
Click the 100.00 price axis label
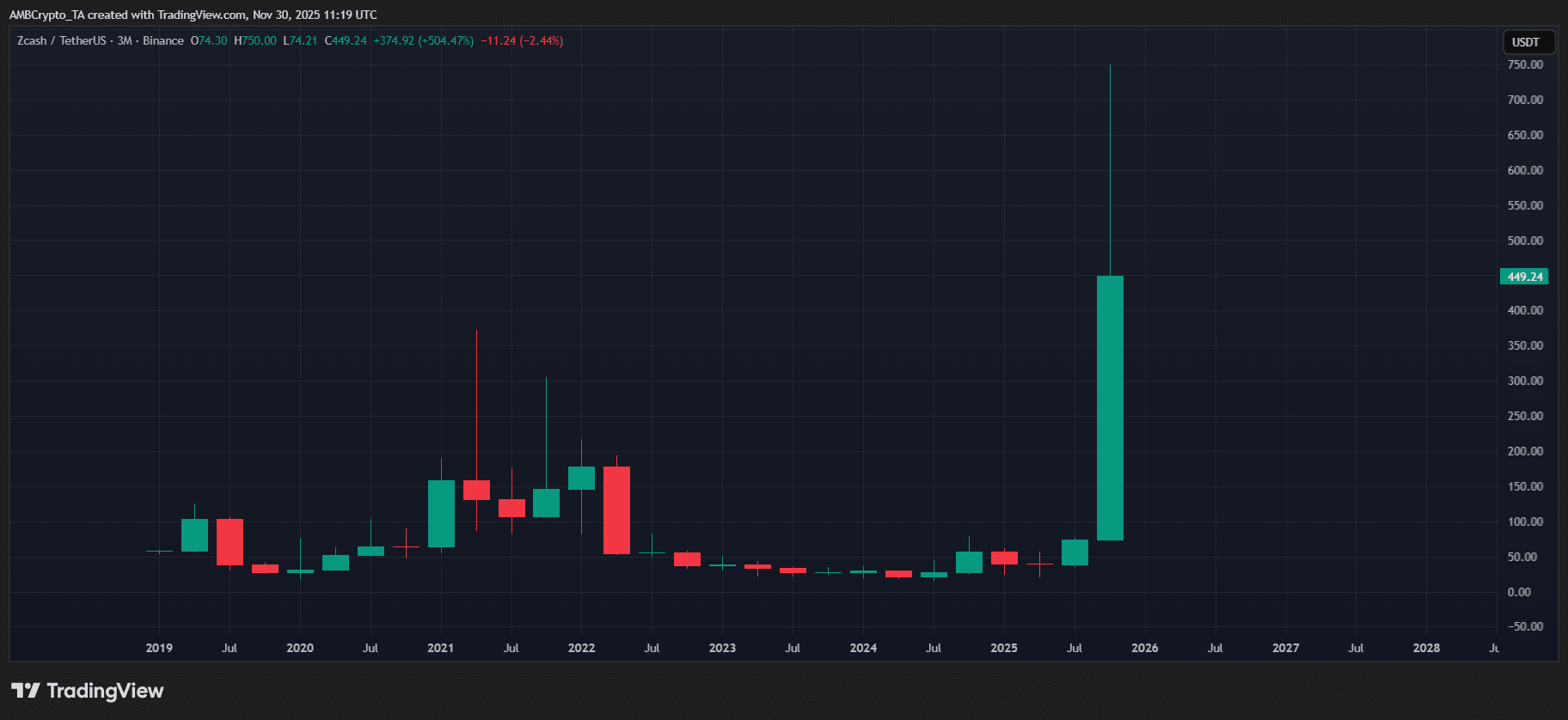click(1525, 522)
